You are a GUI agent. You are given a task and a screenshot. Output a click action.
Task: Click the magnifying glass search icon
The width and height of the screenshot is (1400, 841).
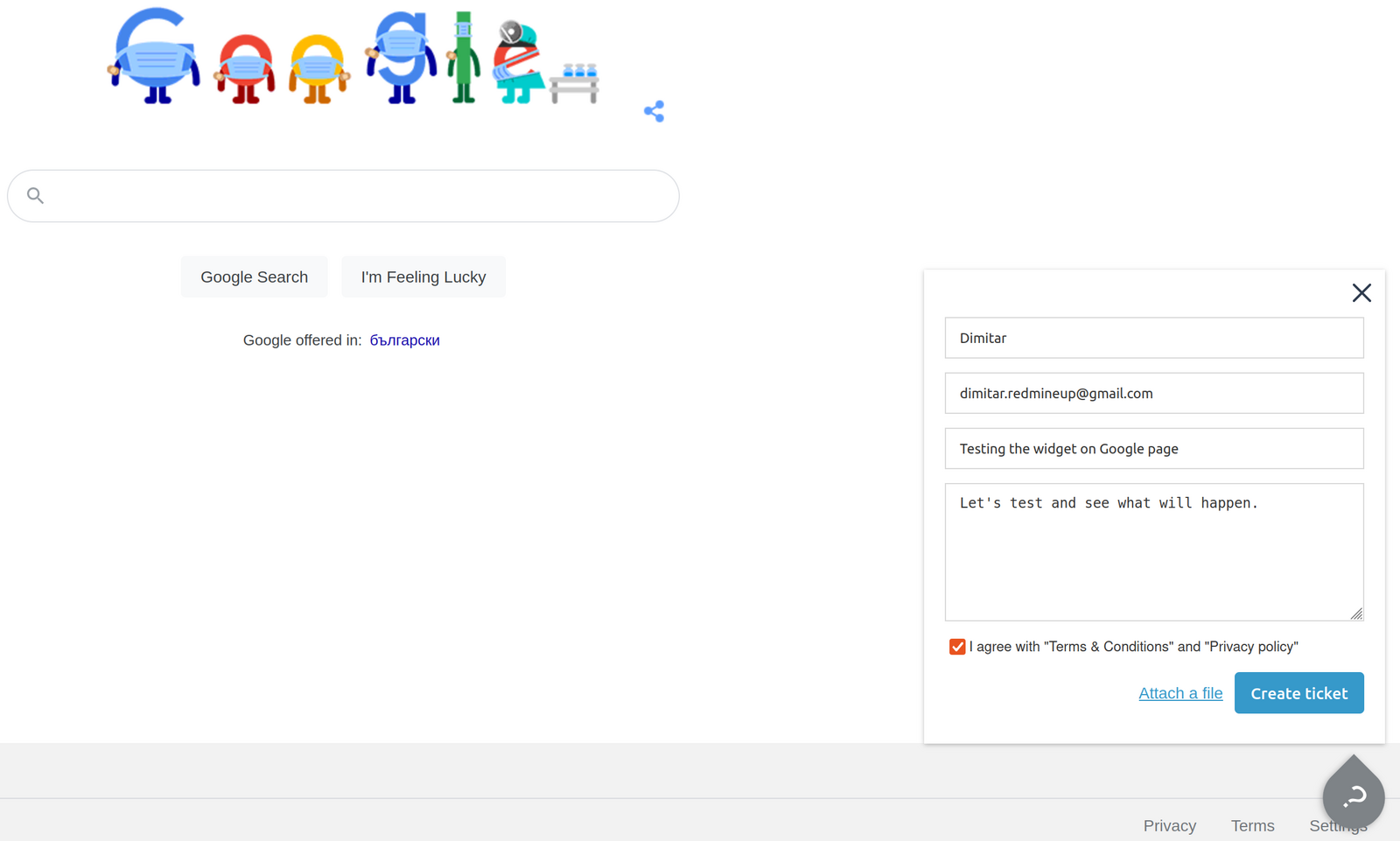pos(35,195)
